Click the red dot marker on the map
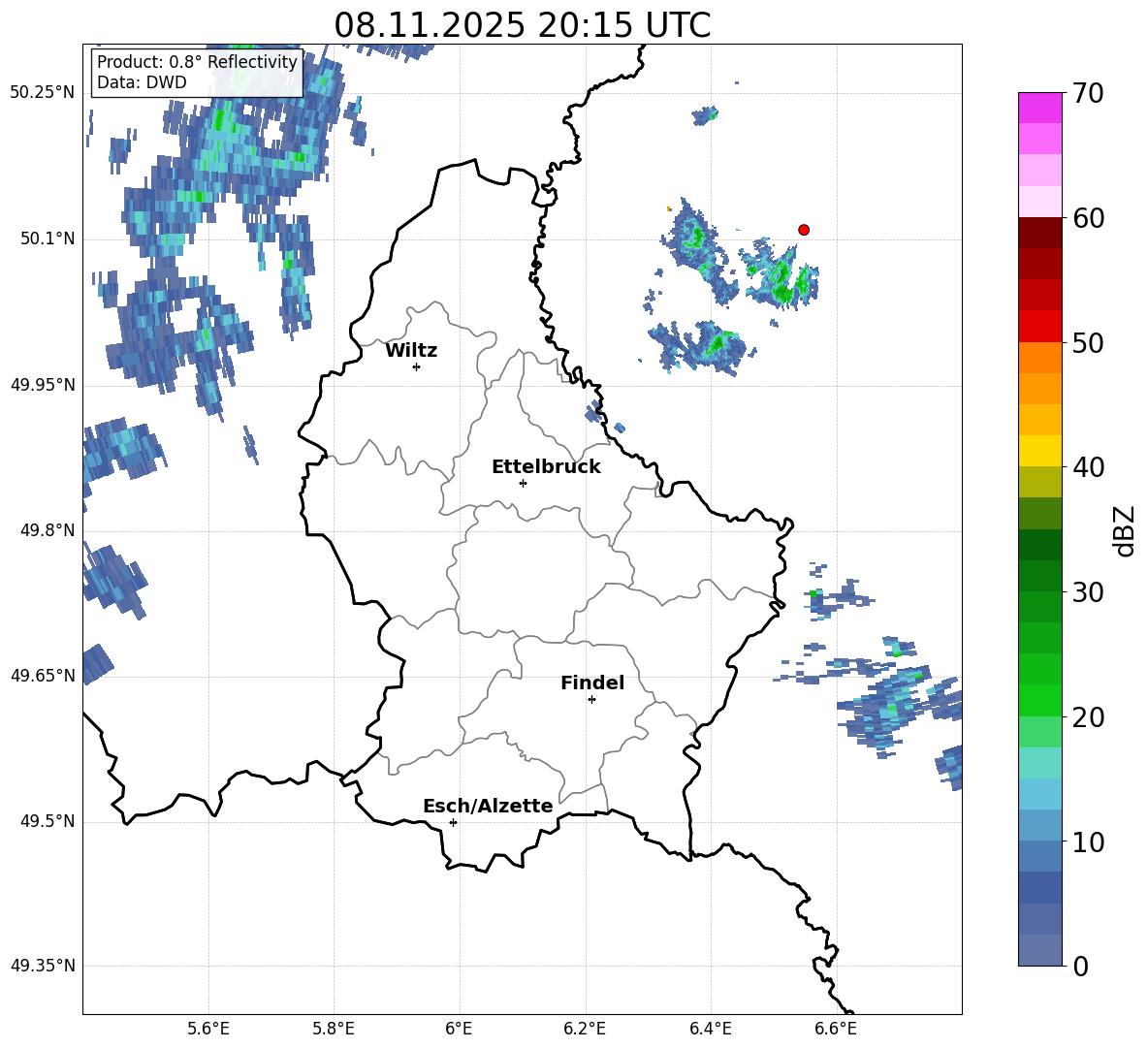Screen dimensions: 1148x1048 point(803,230)
